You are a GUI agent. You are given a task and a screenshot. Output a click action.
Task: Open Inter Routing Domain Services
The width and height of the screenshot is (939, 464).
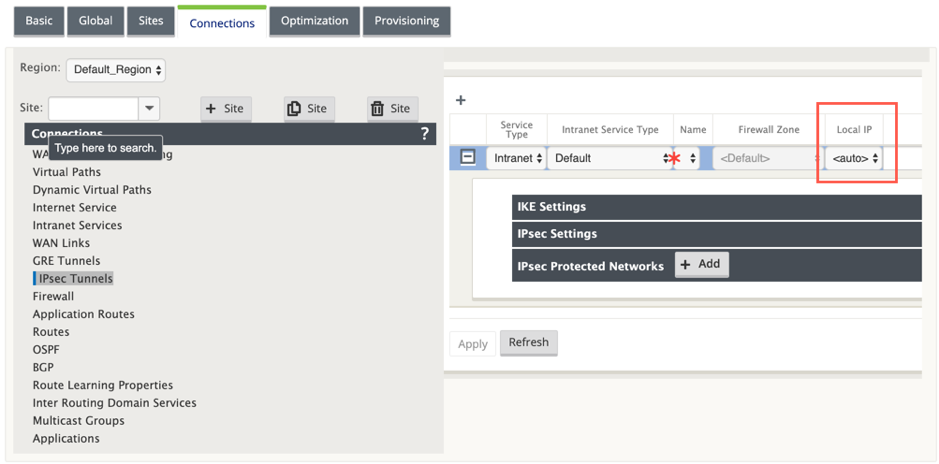(x=114, y=403)
